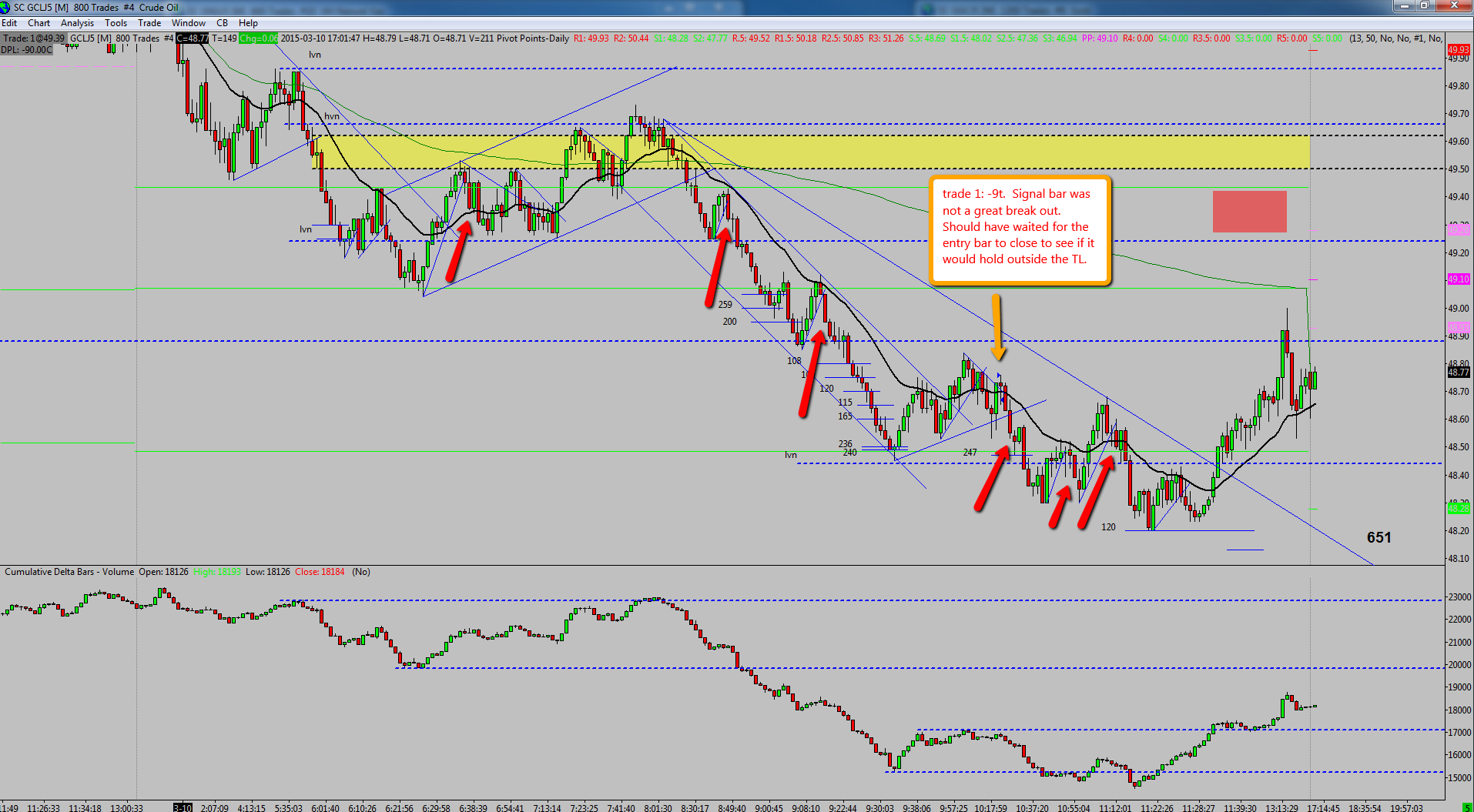Click the green 'High: 18193' delta value

point(217,572)
